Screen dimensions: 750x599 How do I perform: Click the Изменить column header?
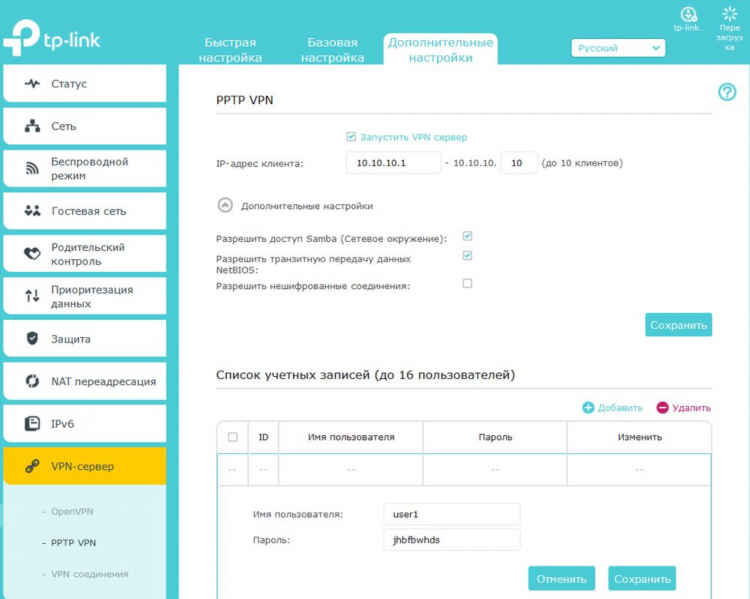click(x=640, y=437)
